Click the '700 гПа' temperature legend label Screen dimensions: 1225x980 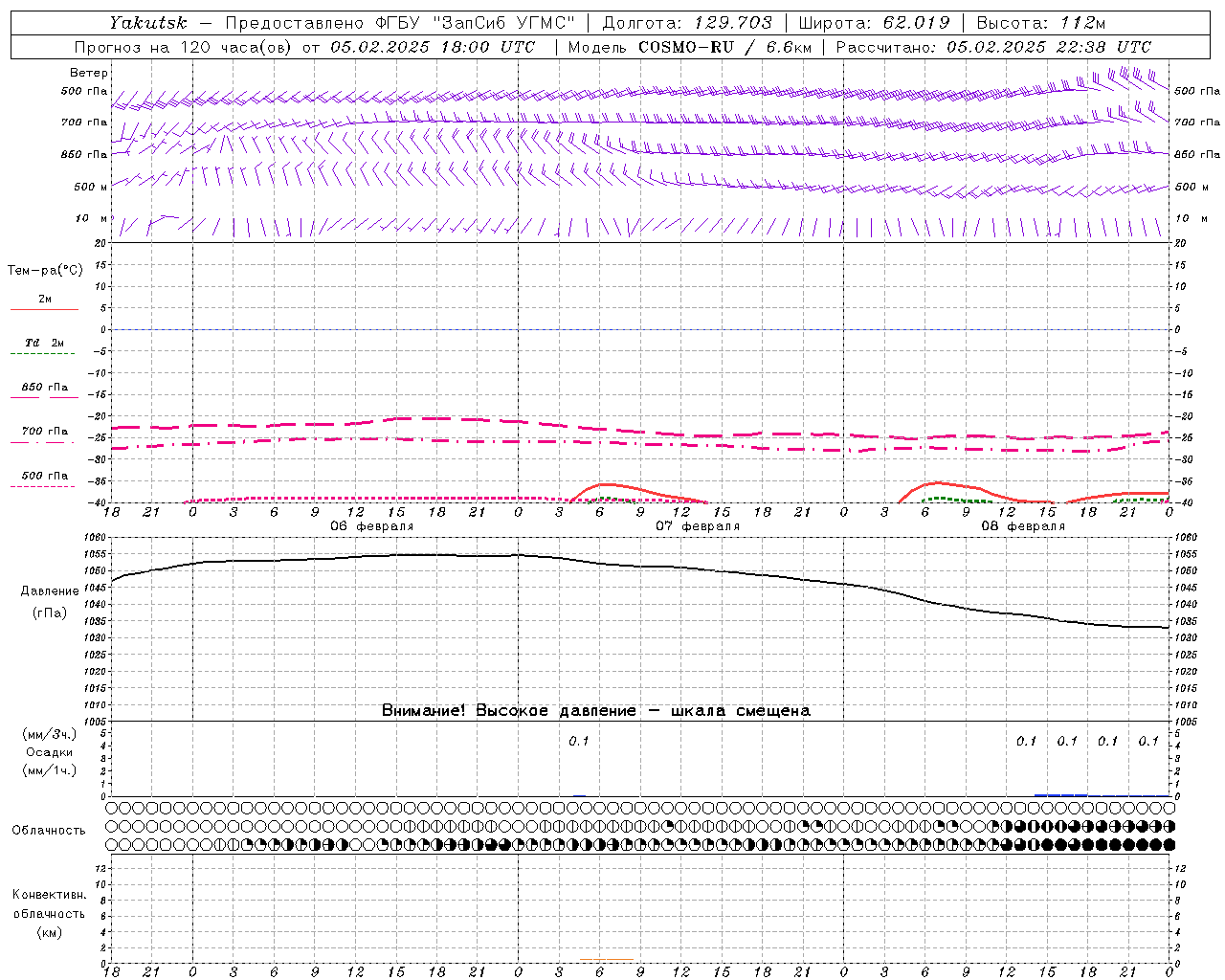click(45, 432)
